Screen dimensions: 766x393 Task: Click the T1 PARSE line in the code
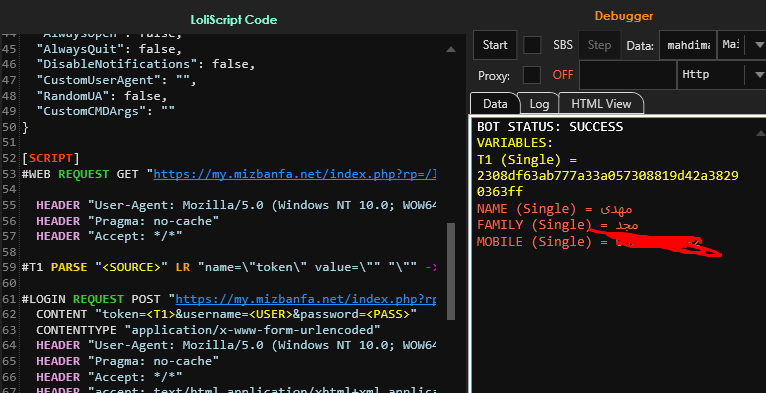point(229,267)
